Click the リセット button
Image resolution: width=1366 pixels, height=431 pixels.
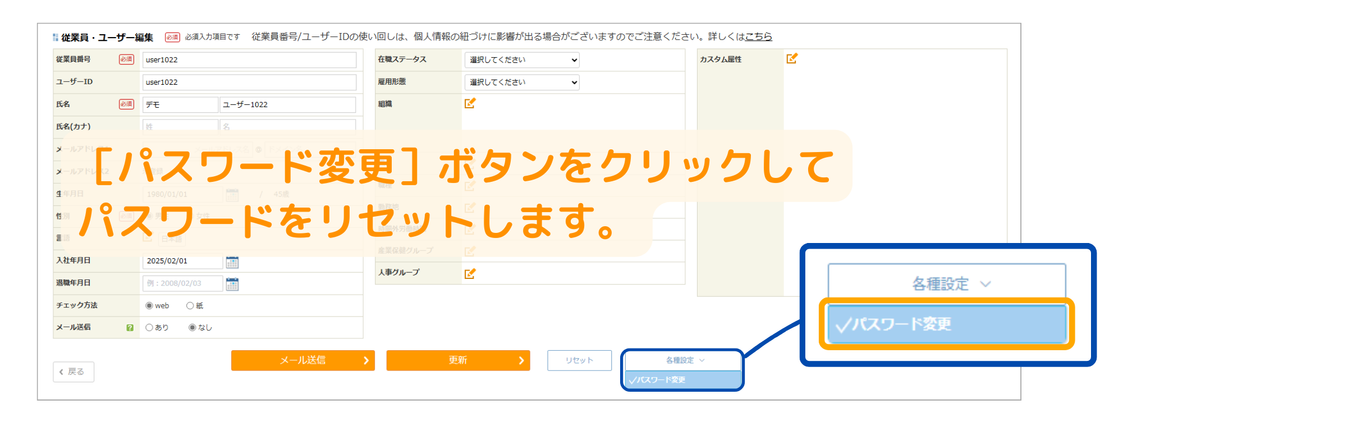coord(579,361)
